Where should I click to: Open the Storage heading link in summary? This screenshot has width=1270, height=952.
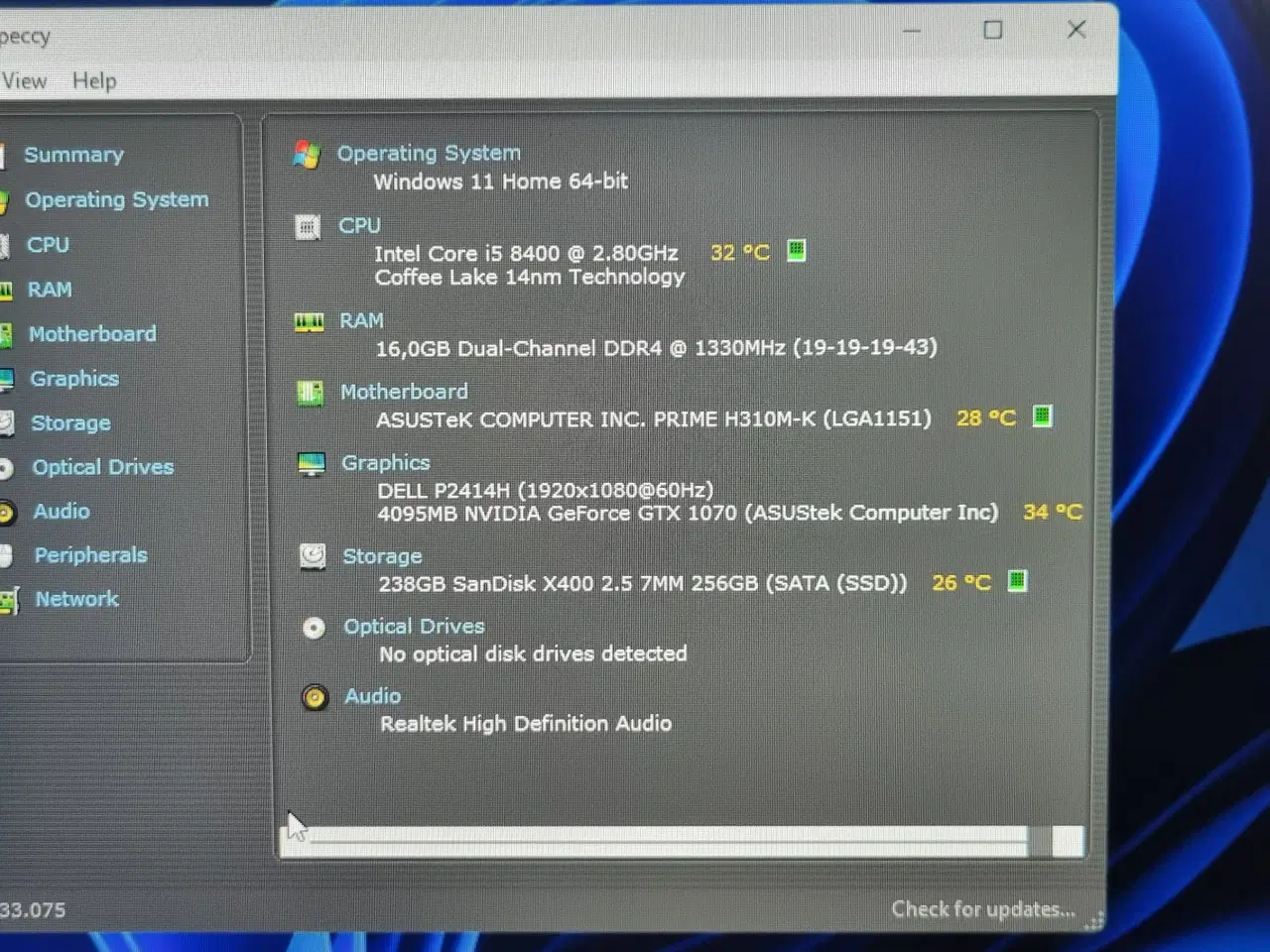click(382, 556)
